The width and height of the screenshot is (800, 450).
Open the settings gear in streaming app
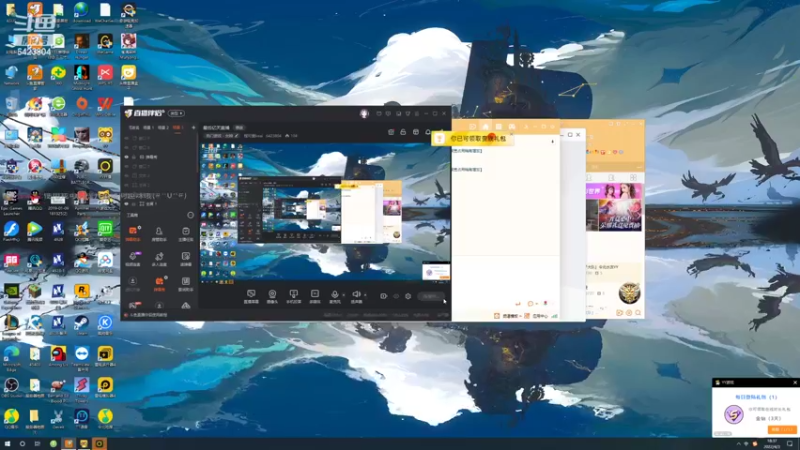pos(408,296)
